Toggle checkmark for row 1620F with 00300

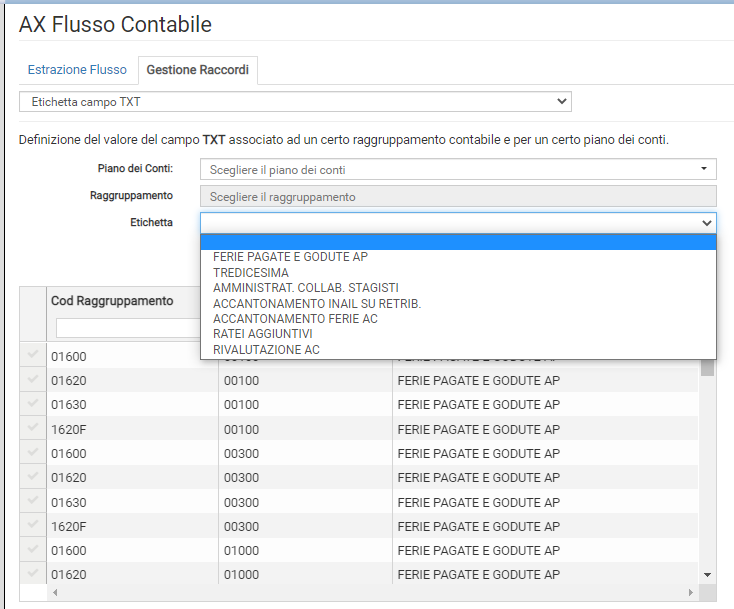pos(32,526)
